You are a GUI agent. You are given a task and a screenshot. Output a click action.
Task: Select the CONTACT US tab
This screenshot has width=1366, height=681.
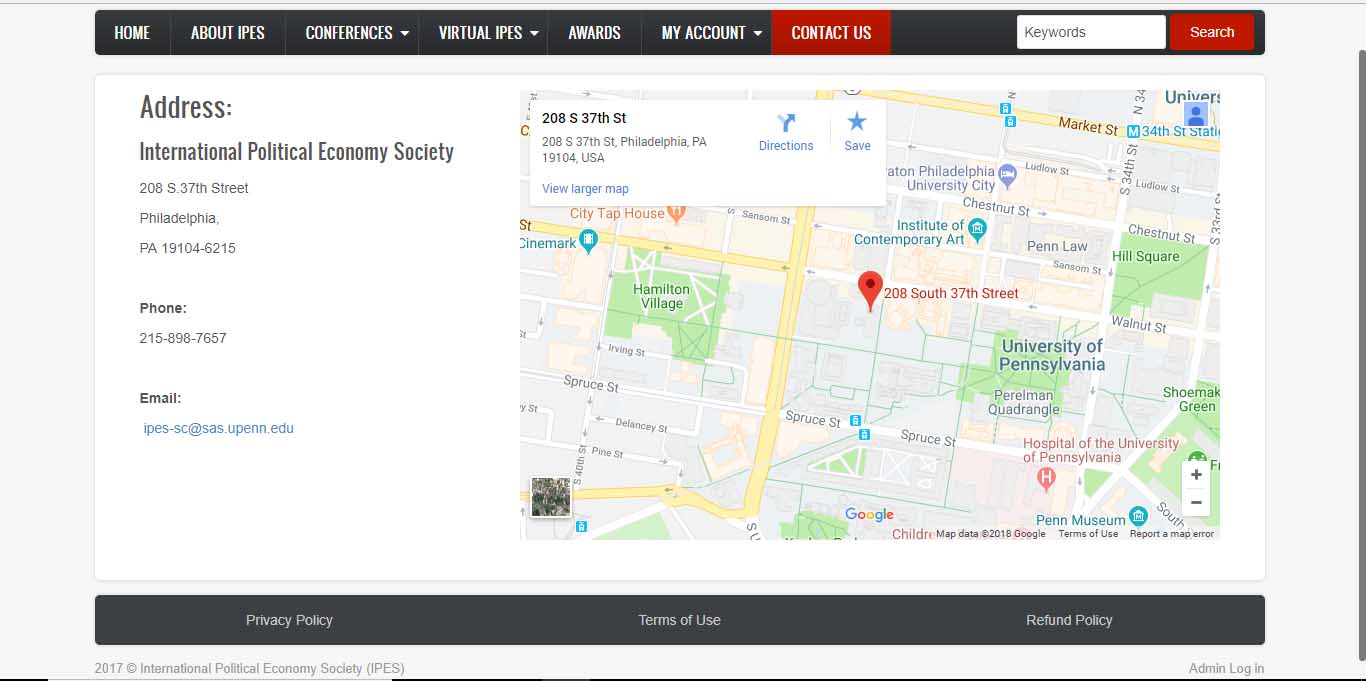click(831, 33)
